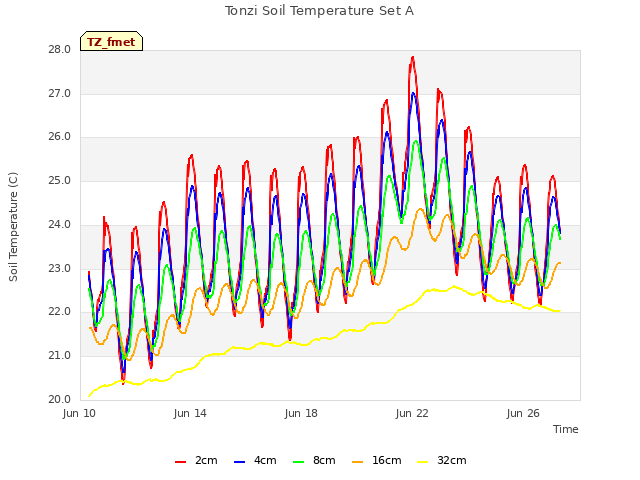Click the 22.0 y-axis tick label
This screenshot has height=480, width=640.
(60, 312)
